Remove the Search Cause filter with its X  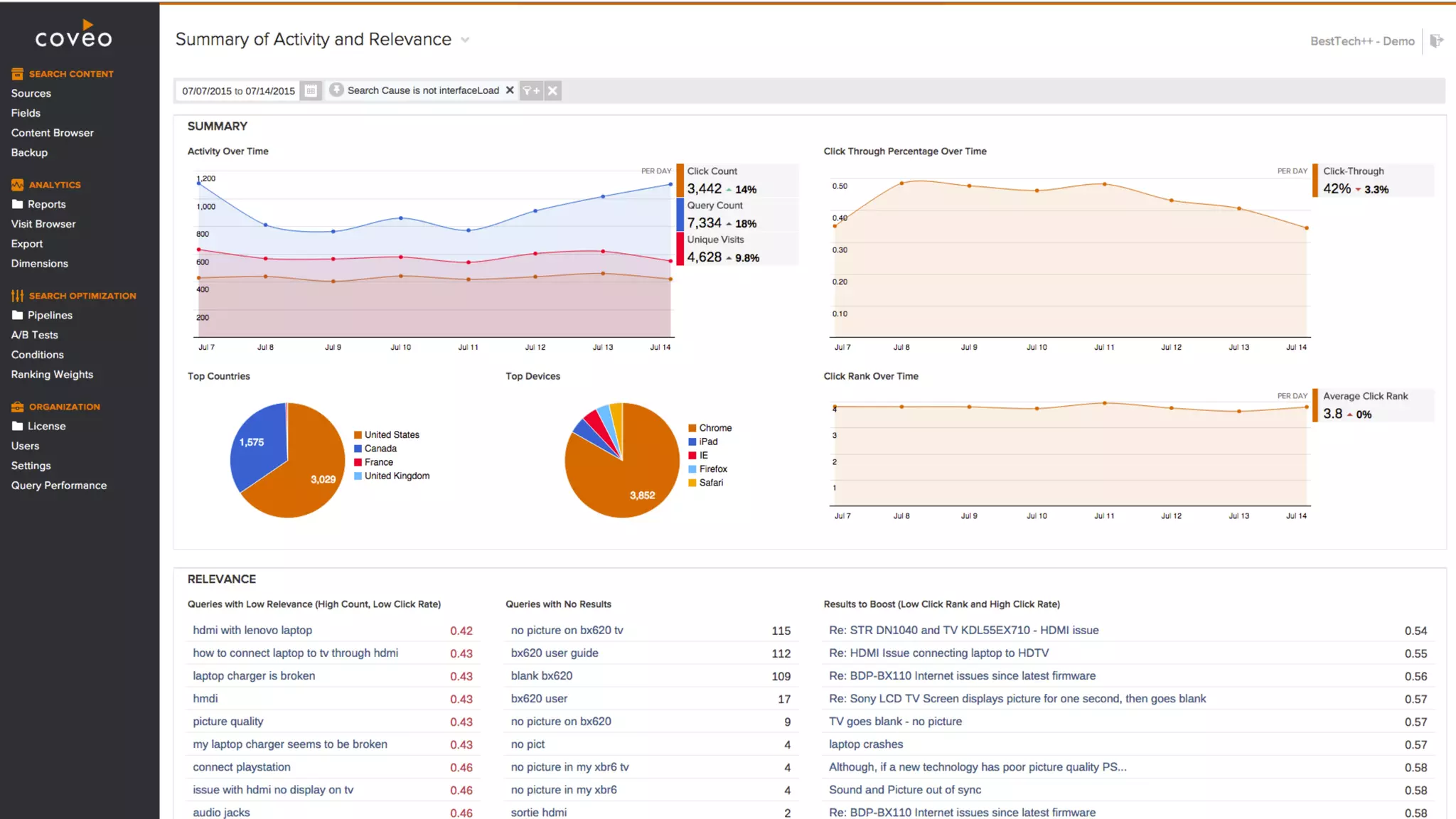[510, 90]
